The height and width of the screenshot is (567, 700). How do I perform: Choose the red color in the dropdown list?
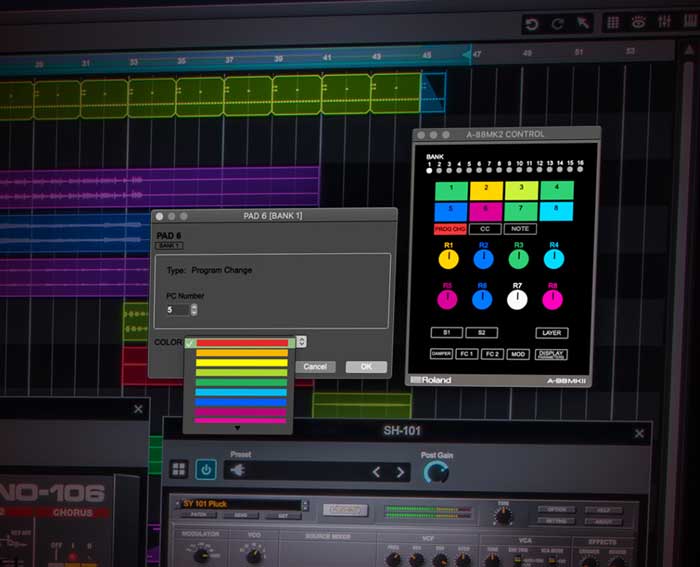click(x=242, y=343)
